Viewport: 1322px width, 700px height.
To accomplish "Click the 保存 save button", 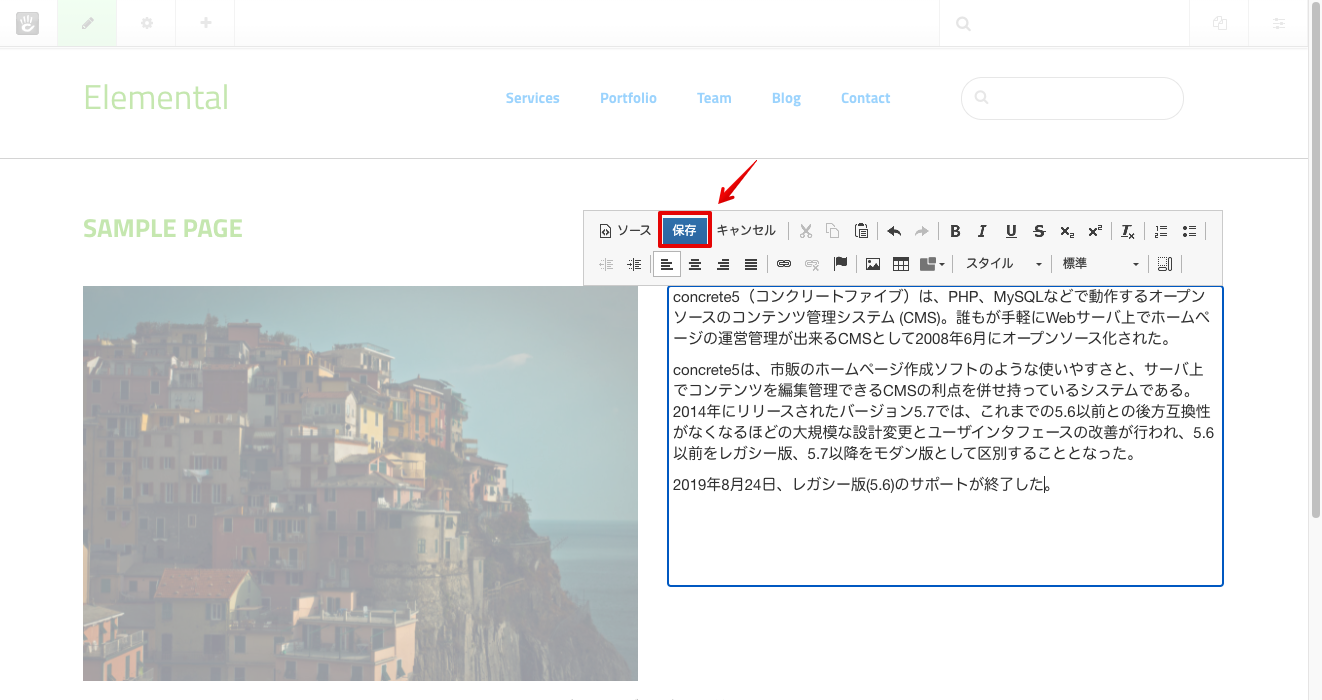I will pos(684,231).
